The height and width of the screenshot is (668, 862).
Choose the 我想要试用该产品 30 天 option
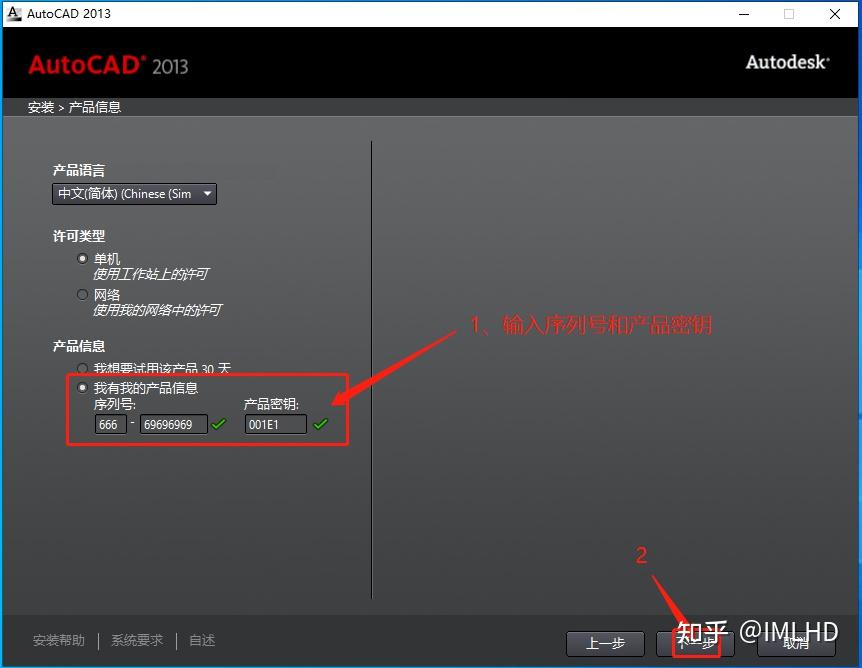click(x=82, y=368)
